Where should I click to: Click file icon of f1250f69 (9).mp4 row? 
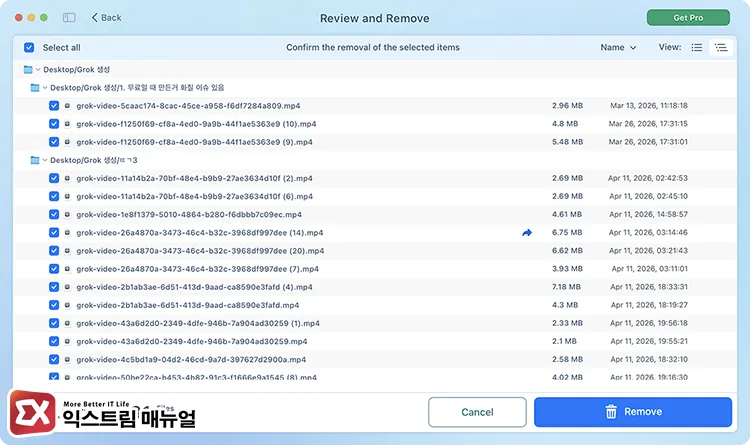(67, 142)
